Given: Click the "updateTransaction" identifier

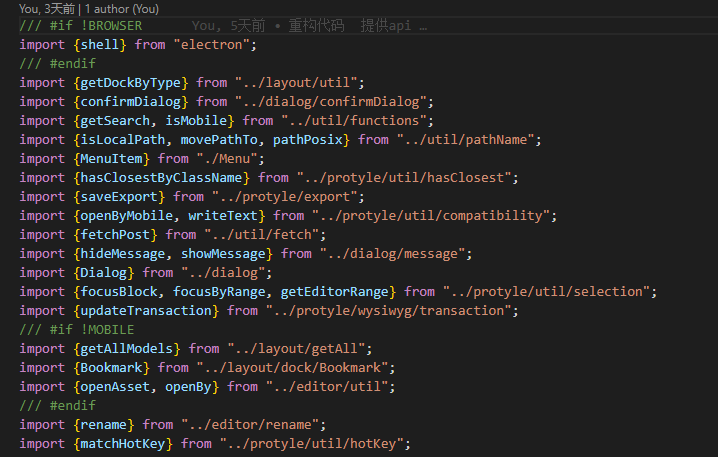Looking at the screenshot, I should pos(146,311).
